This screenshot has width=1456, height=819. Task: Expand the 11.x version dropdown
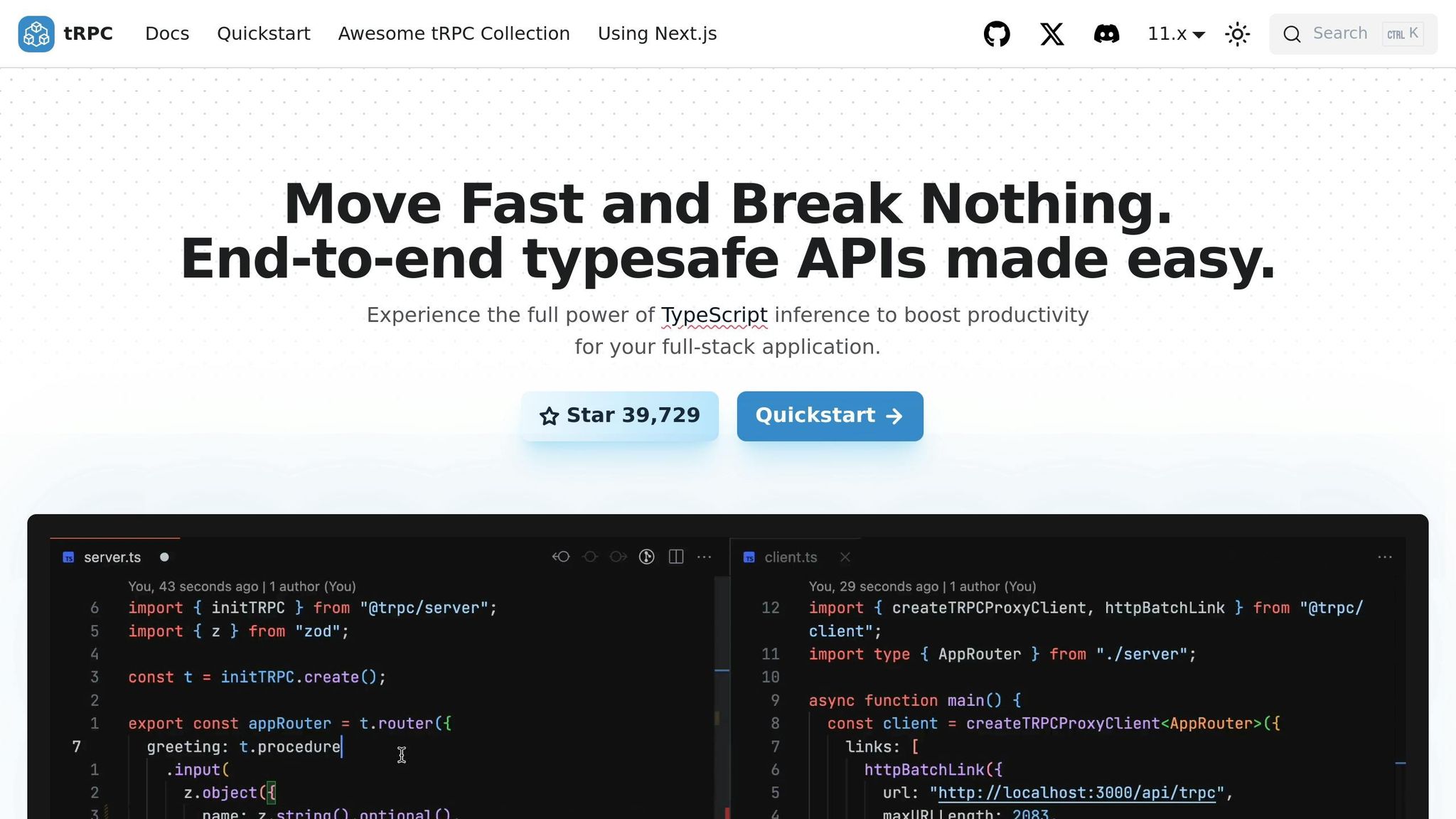coord(1176,34)
